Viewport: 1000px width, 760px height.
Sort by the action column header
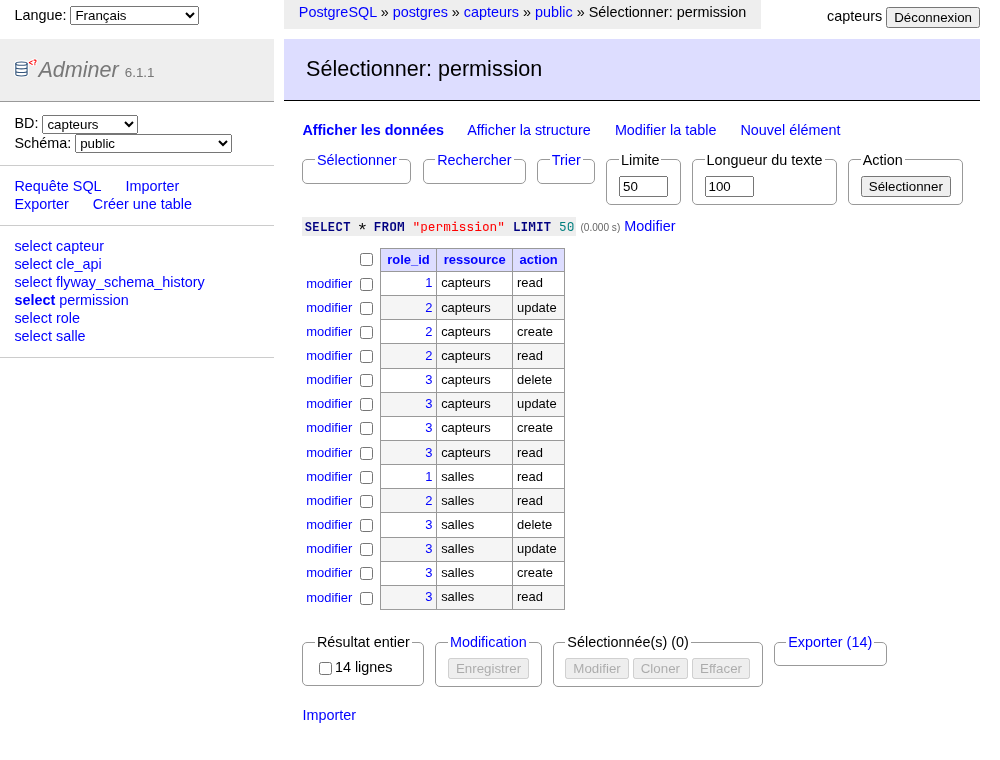pyautogui.click(x=538, y=259)
